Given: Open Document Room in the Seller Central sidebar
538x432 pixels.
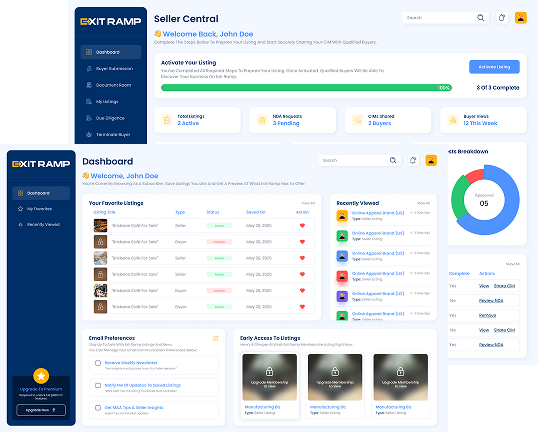Looking at the screenshot, I should [110, 85].
